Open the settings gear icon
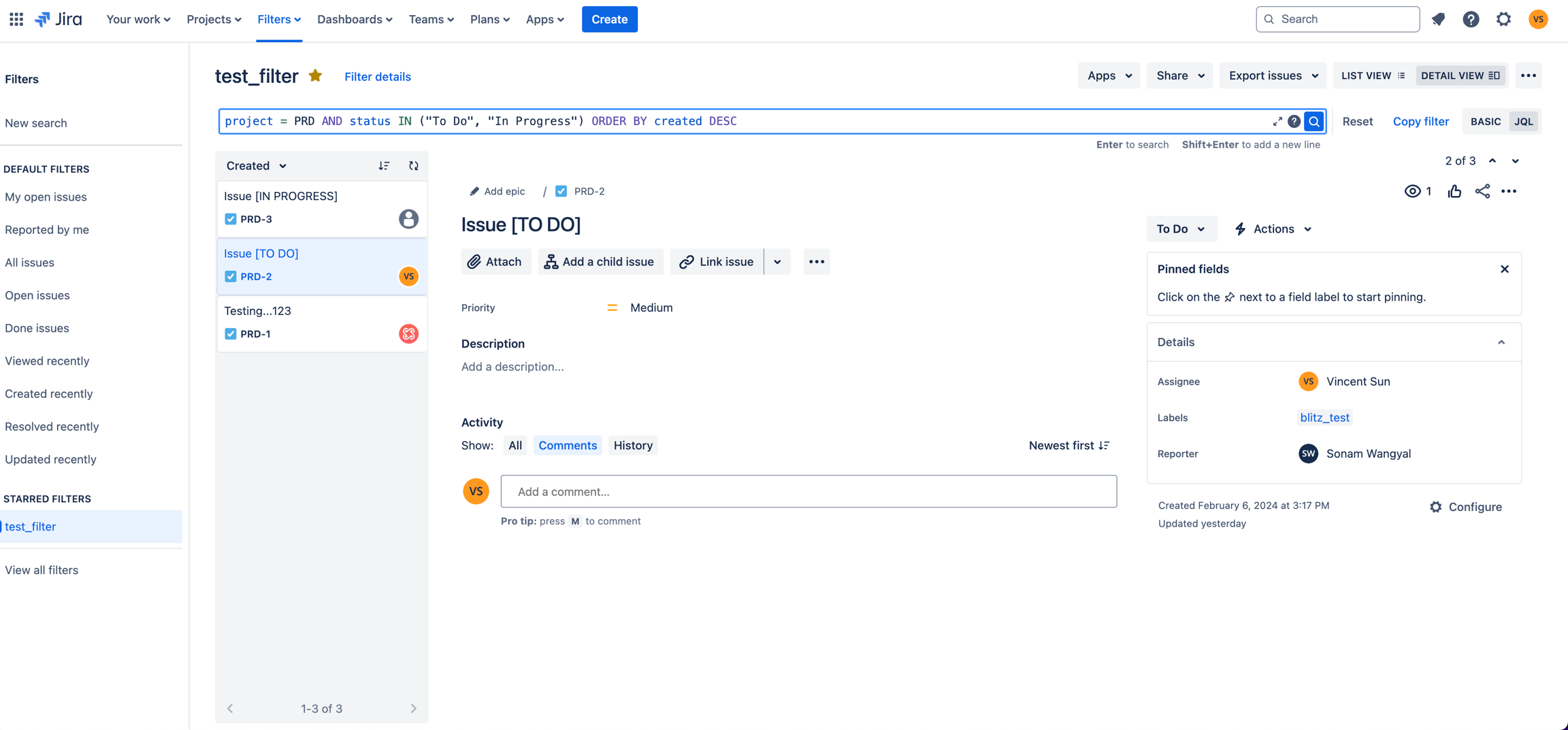Screen dimensions: 1568x730 coord(1503,19)
